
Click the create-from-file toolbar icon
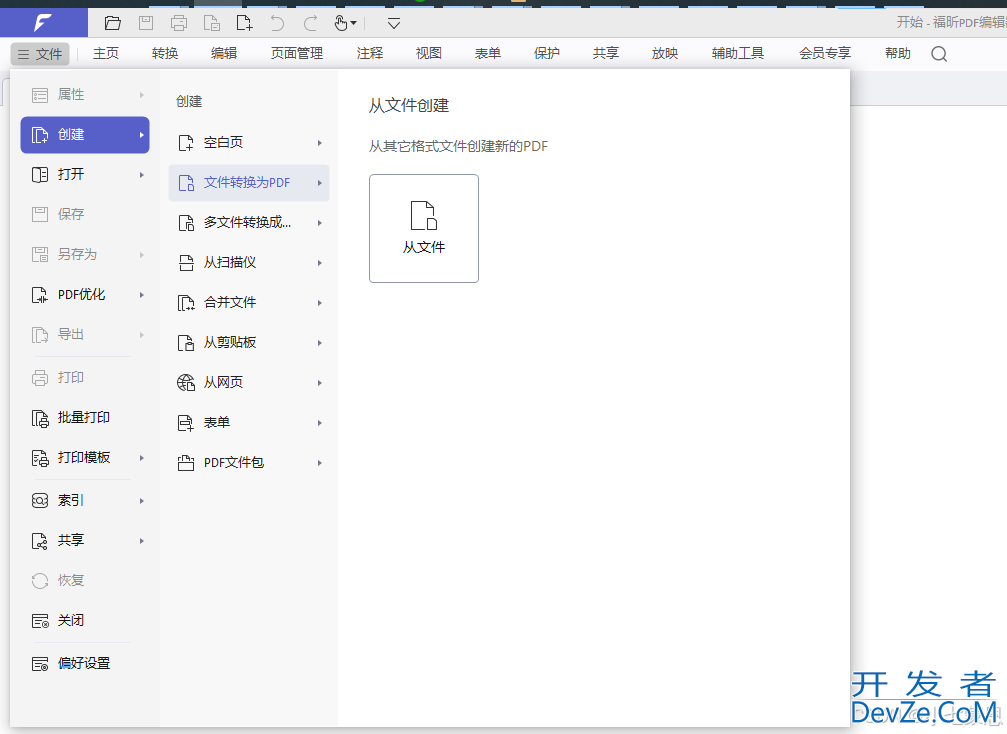212,24
